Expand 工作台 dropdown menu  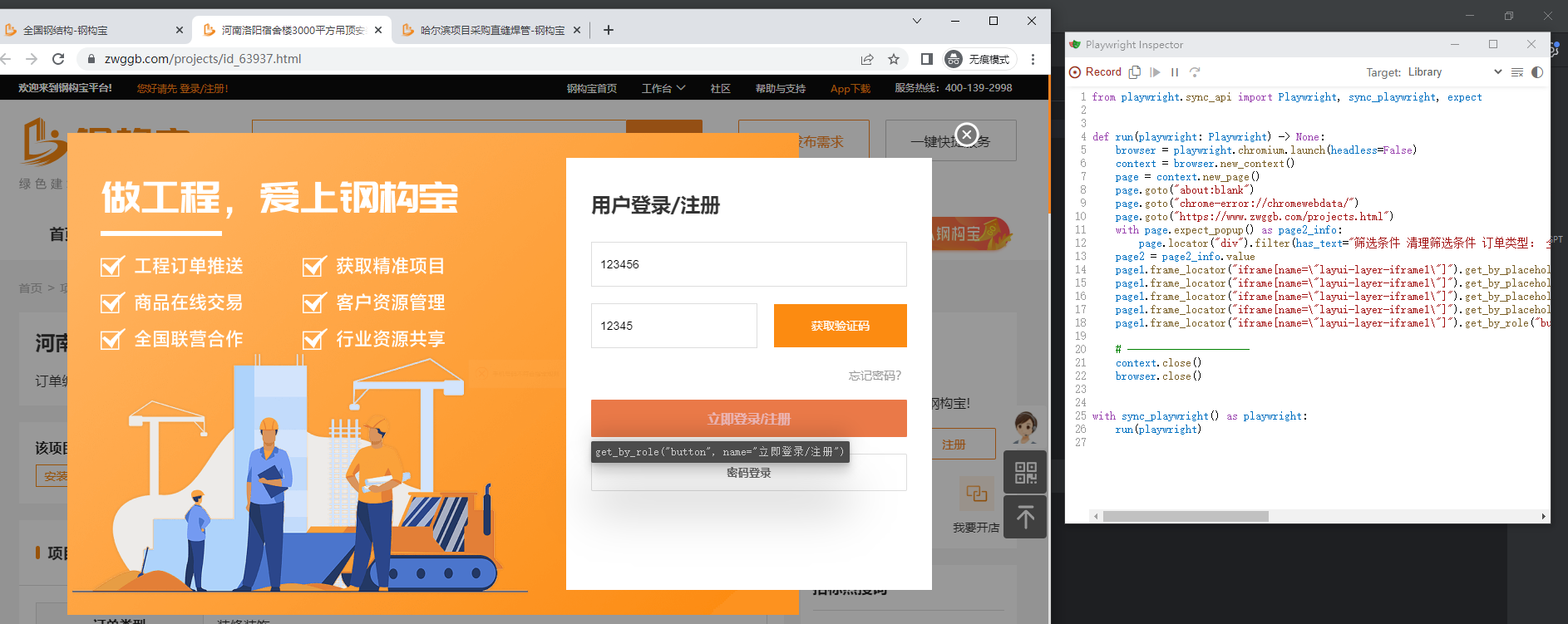tap(663, 88)
